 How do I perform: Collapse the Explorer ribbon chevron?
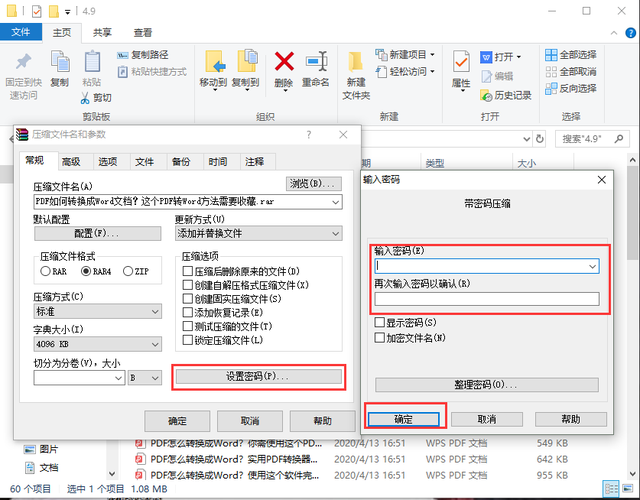coord(613,33)
